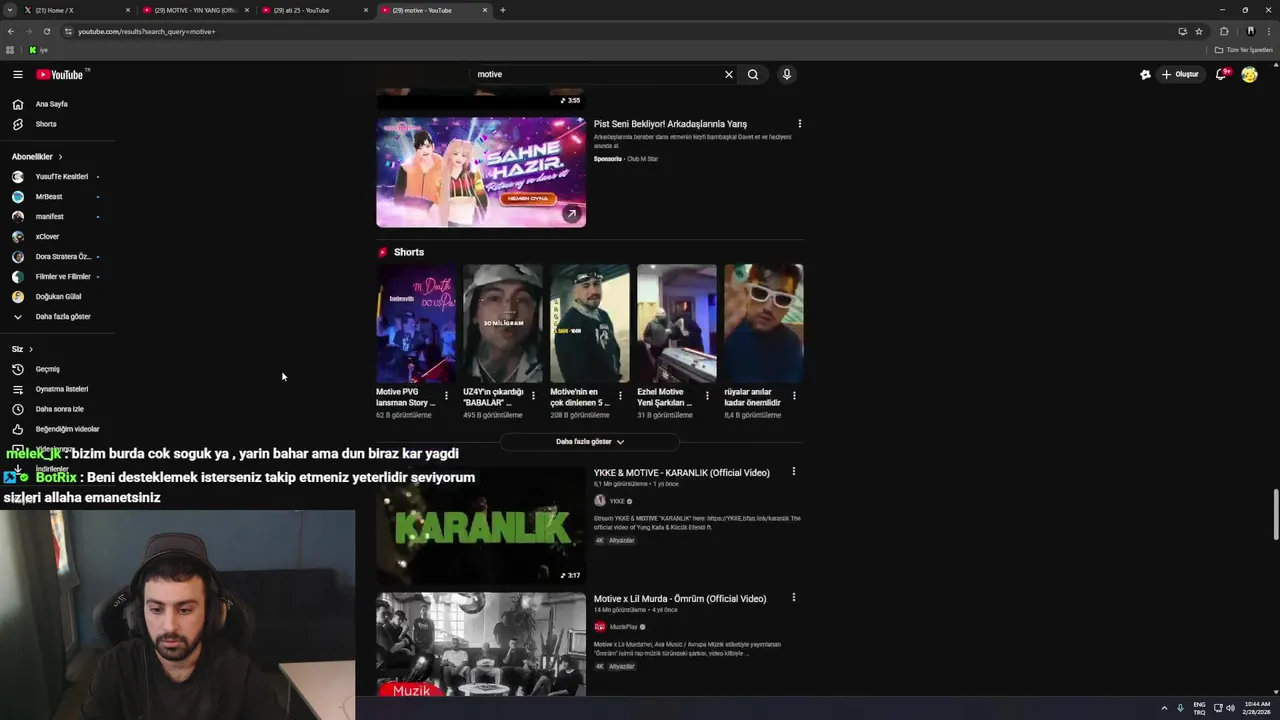
Task: Switch to the ati 25 - YouTube tab
Action: [x=314, y=10]
